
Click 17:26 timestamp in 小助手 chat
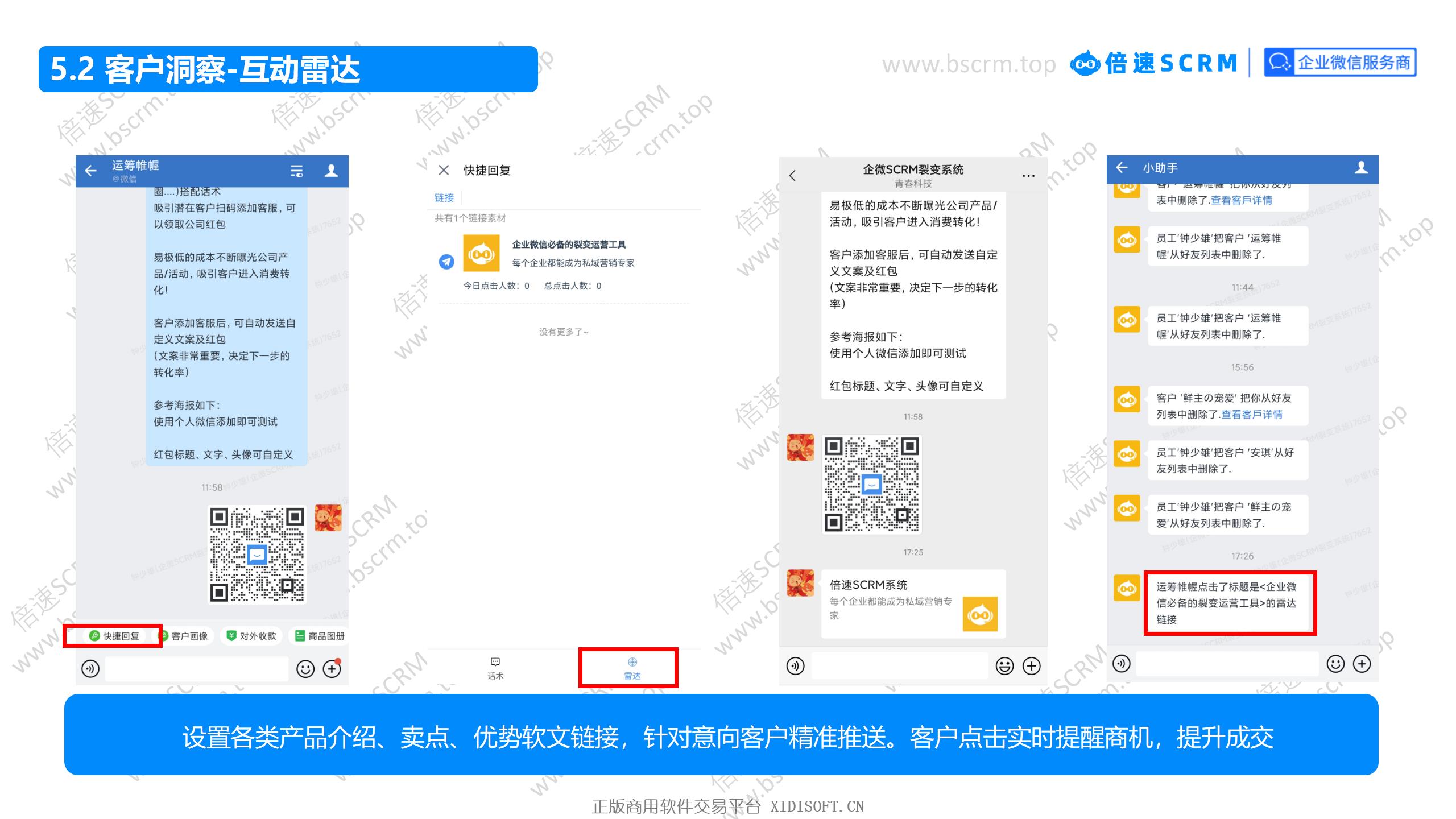coord(1242,556)
